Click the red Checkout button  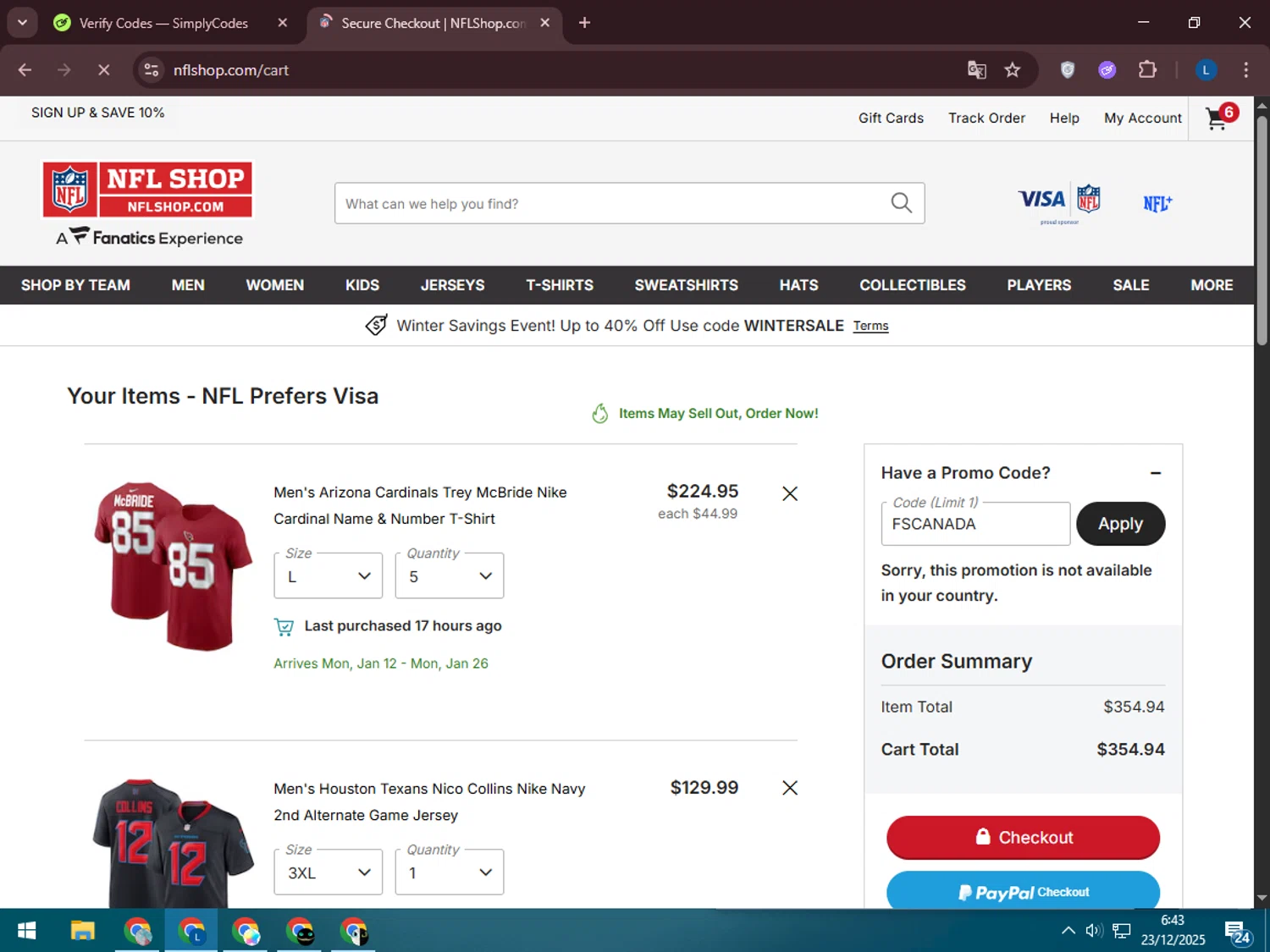click(1023, 837)
